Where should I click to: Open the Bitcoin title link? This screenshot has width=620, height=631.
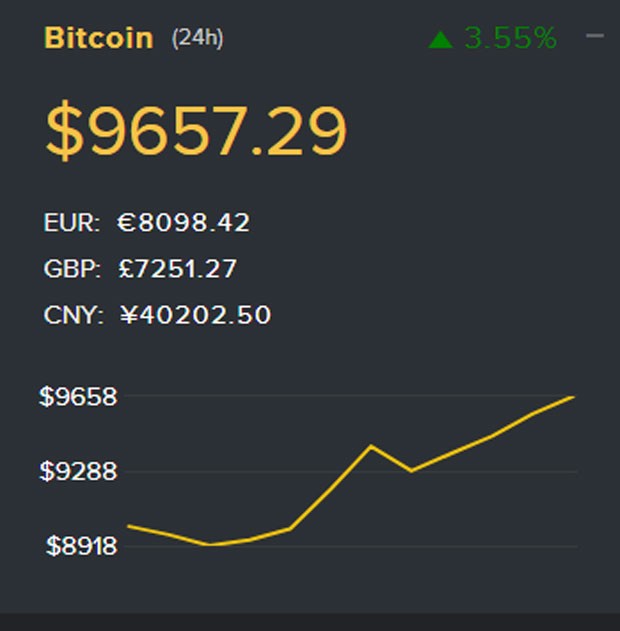tap(99, 38)
